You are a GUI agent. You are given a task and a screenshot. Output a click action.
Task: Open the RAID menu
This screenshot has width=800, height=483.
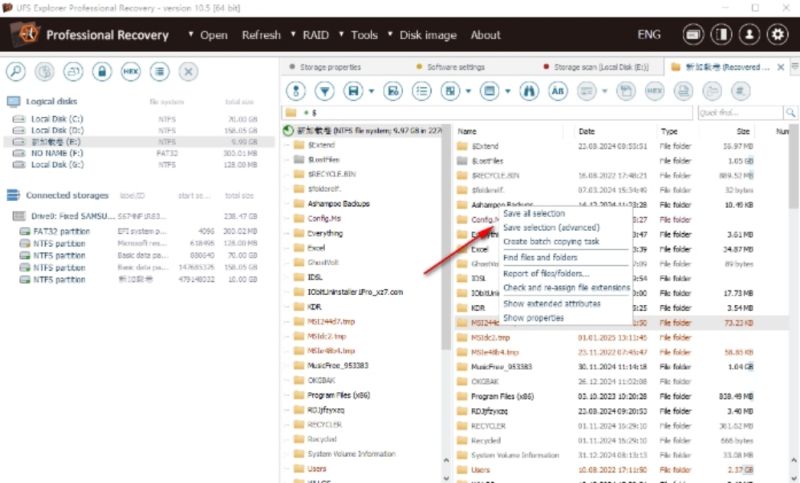point(316,35)
